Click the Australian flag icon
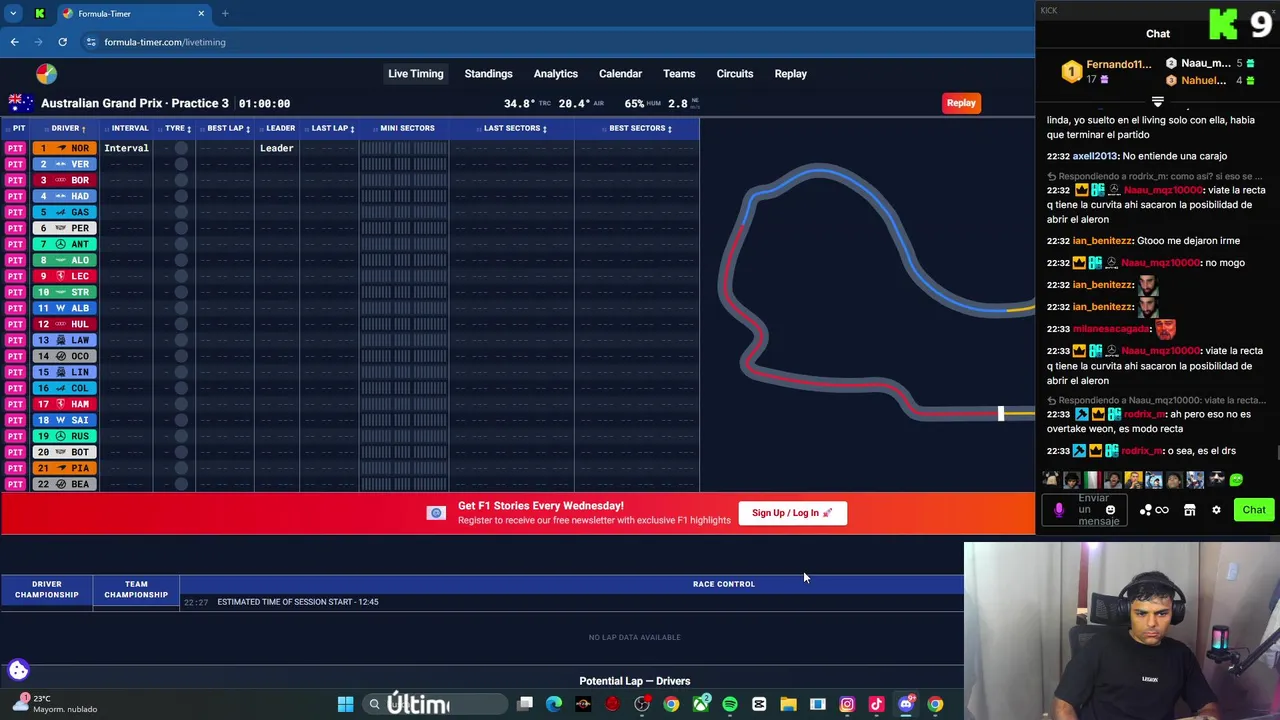This screenshot has width=1280, height=720. pyautogui.click(x=20, y=103)
